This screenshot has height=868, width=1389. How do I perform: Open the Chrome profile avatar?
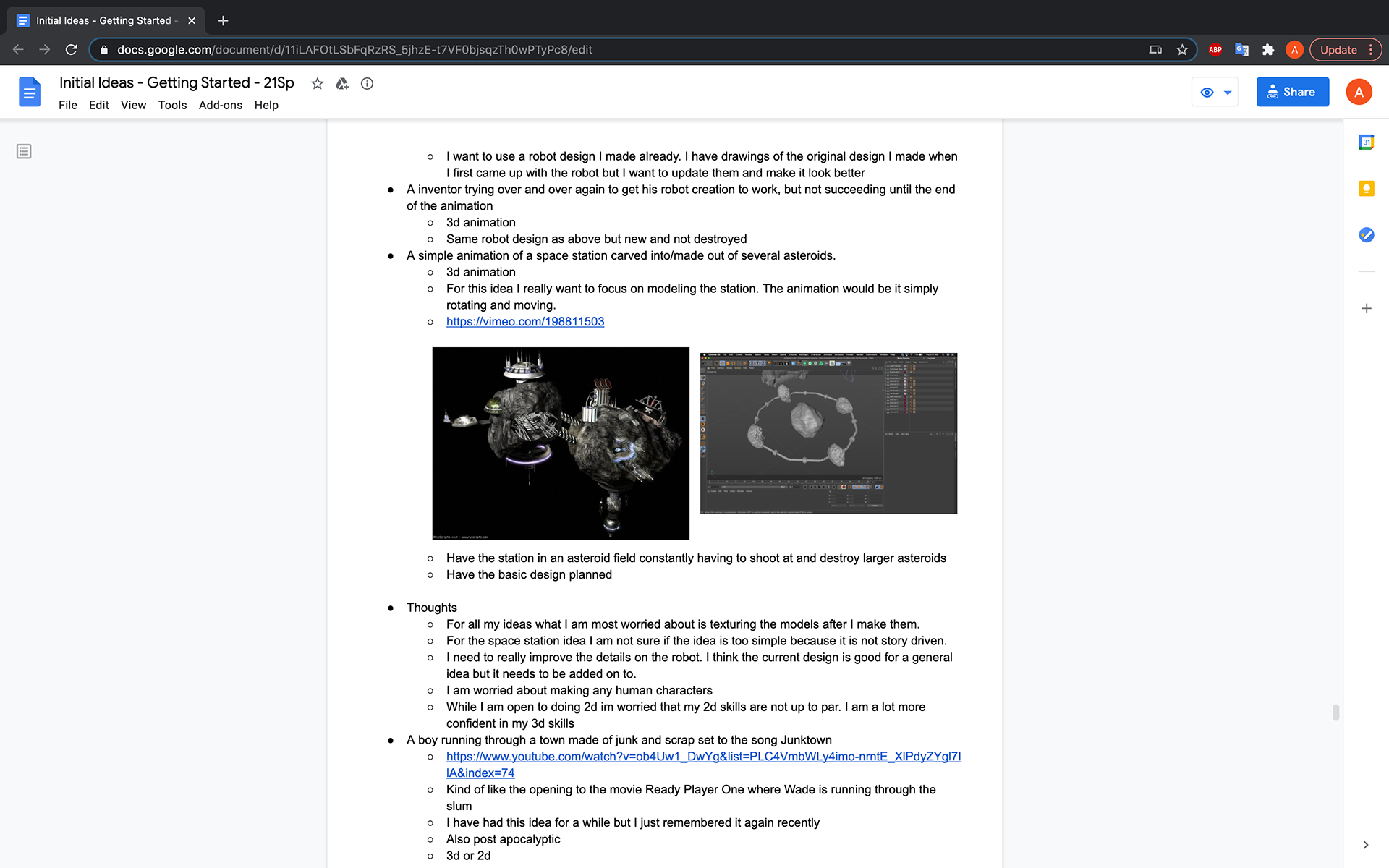1294,50
